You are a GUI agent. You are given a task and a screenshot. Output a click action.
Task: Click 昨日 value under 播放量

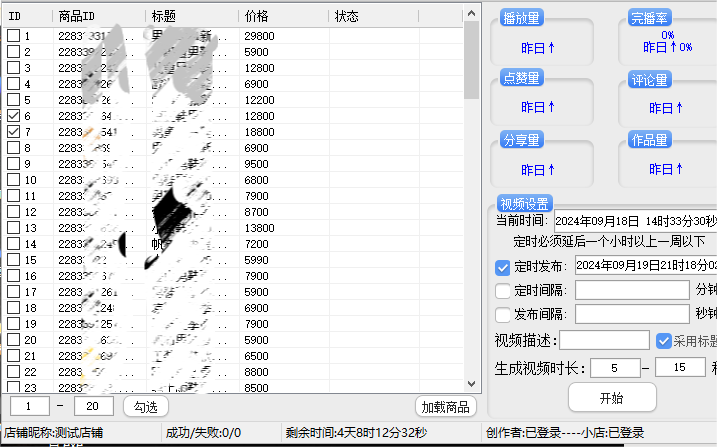(538, 48)
